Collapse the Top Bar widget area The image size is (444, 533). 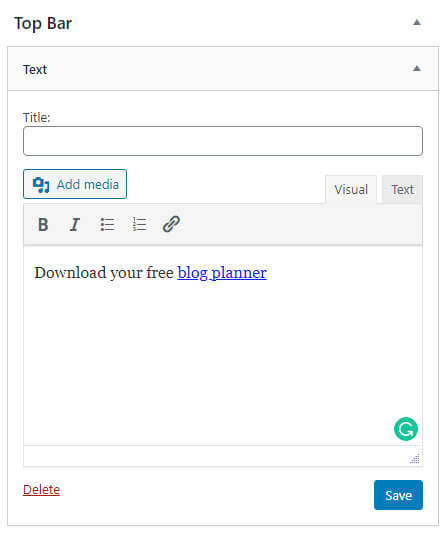(417, 23)
